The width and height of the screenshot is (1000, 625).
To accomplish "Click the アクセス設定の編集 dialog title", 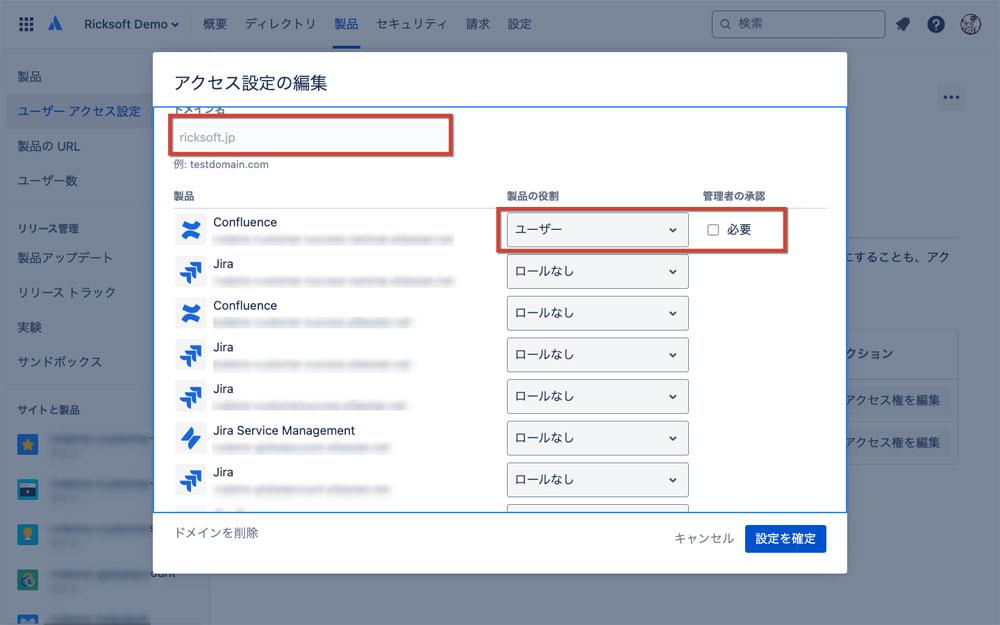I will coord(251,83).
